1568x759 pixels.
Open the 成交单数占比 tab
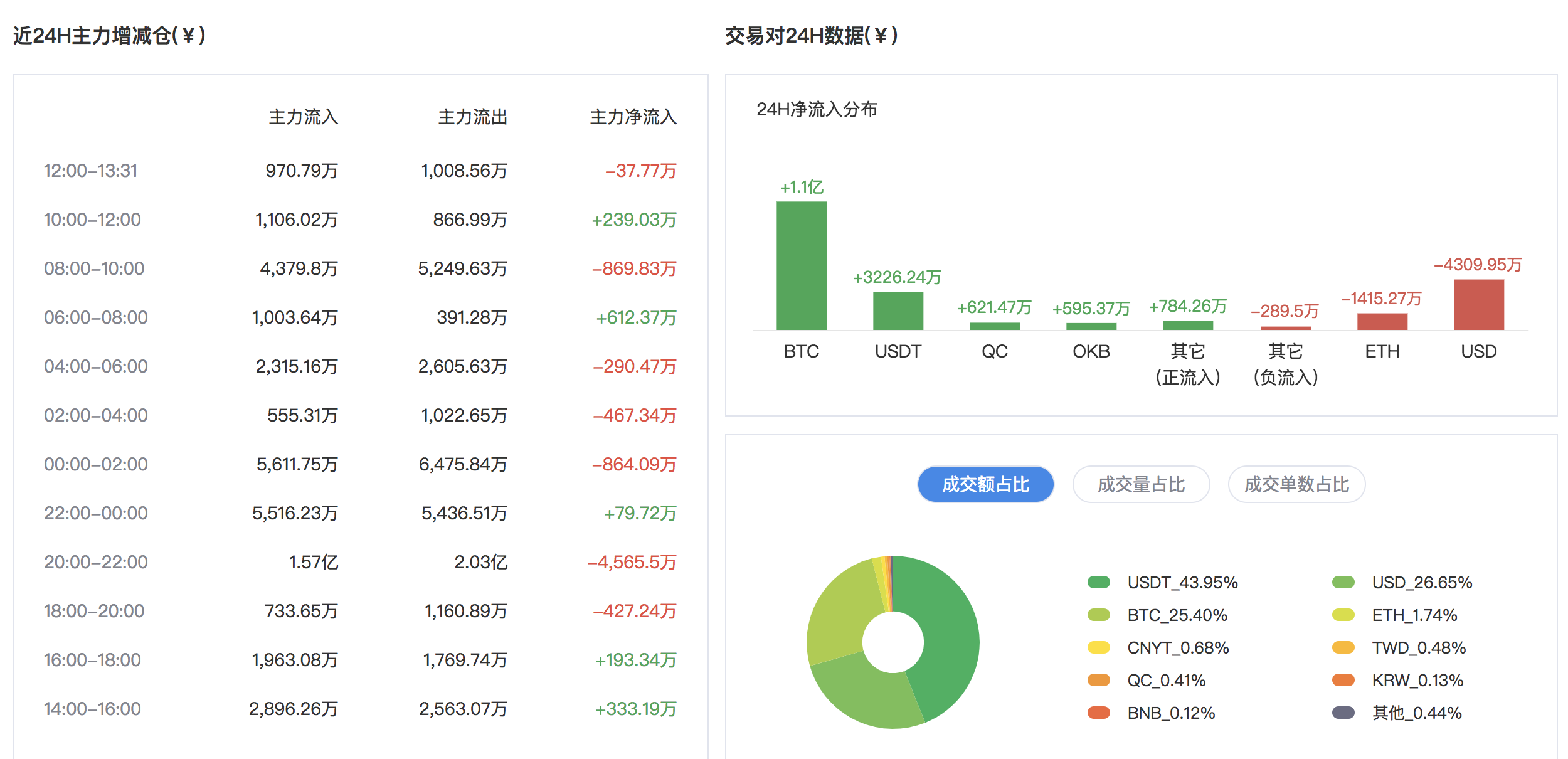pos(1296,484)
